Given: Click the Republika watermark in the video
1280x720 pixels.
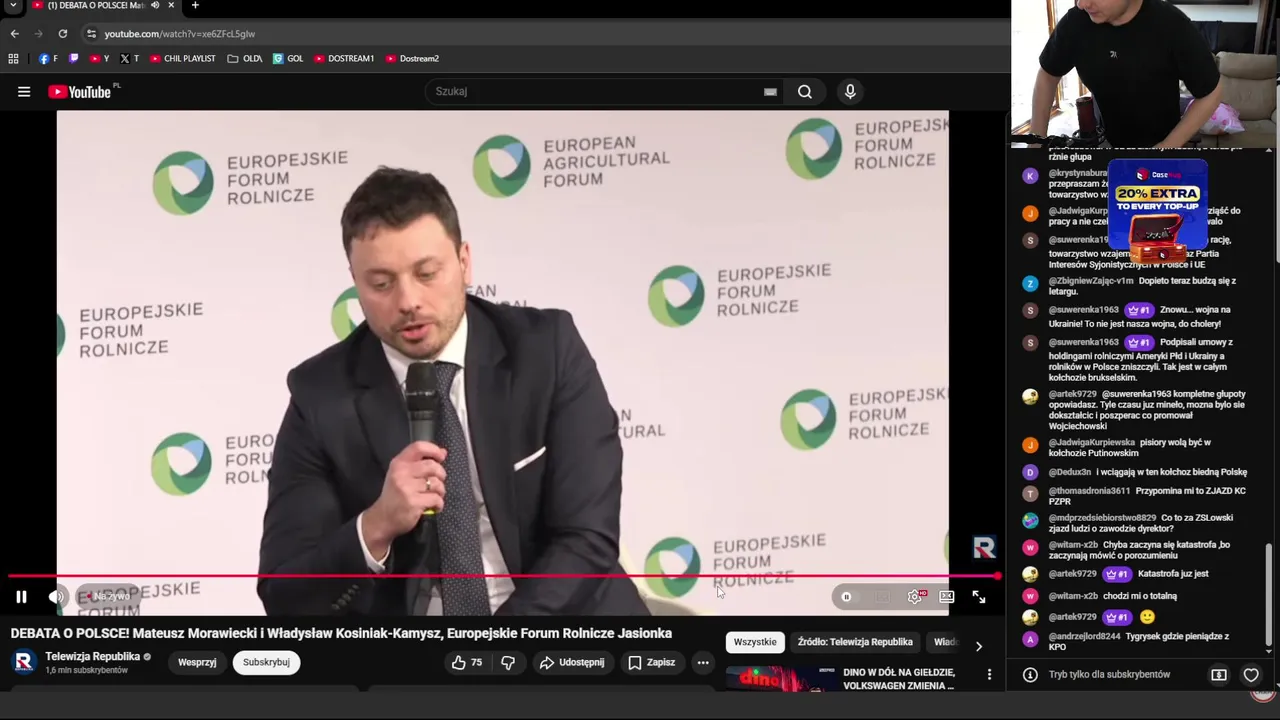Looking at the screenshot, I should [x=984, y=548].
